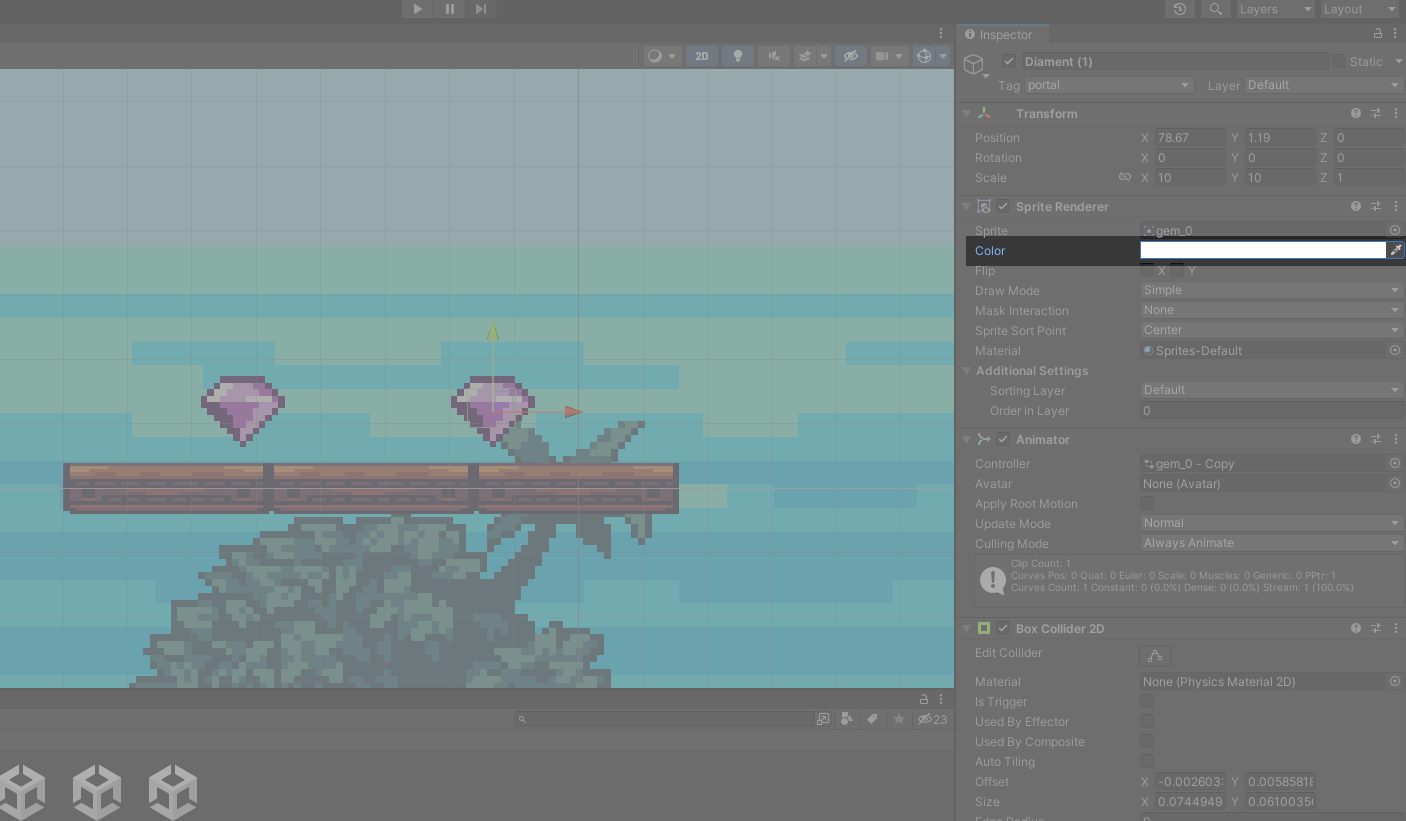
Task: Enable the Is Trigger checkbox
Action: 1147,702
